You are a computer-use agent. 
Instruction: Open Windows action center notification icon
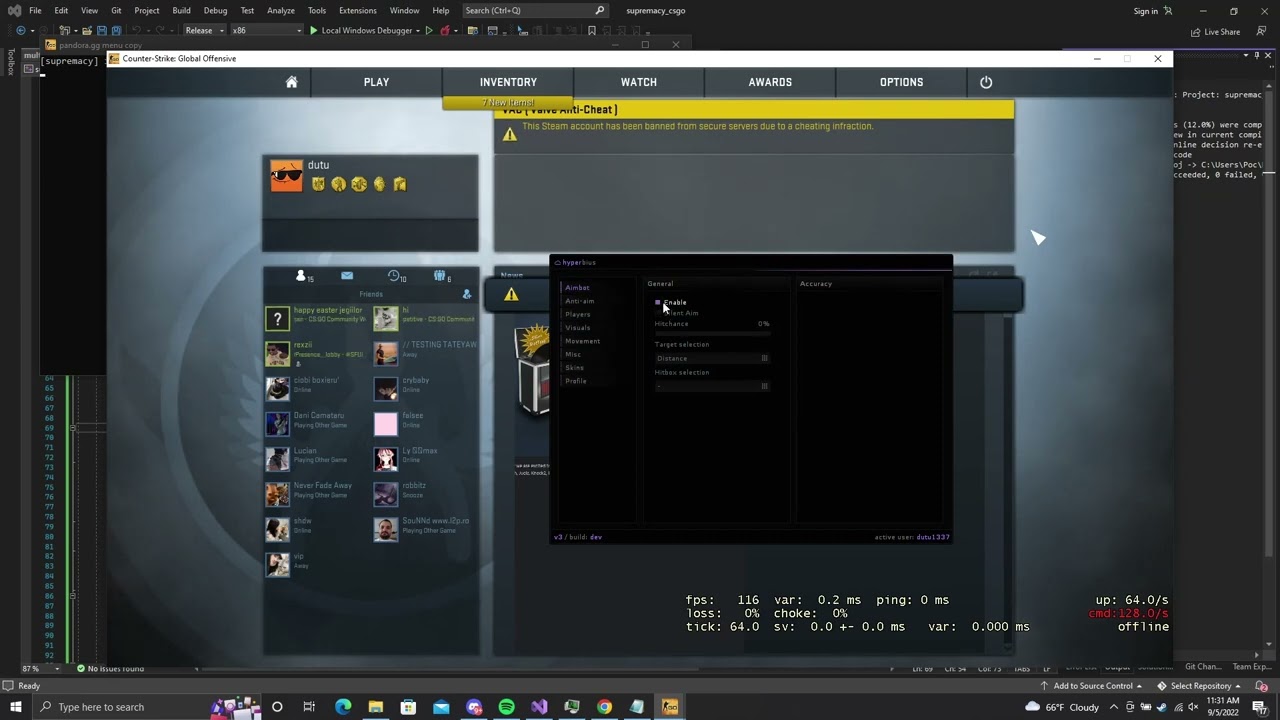coord(1259,707)
